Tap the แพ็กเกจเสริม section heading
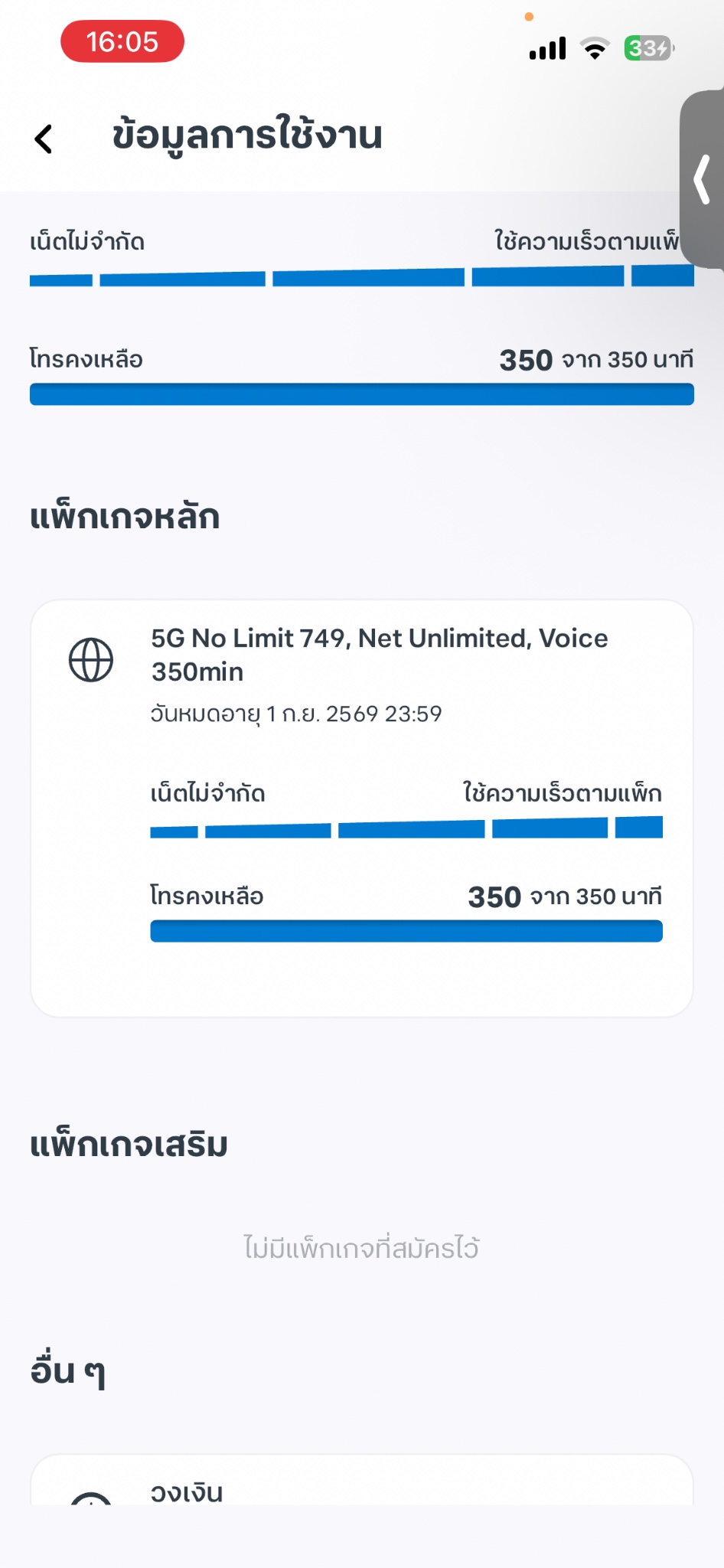The image size is (724, 1568). tap(129, 1145)
